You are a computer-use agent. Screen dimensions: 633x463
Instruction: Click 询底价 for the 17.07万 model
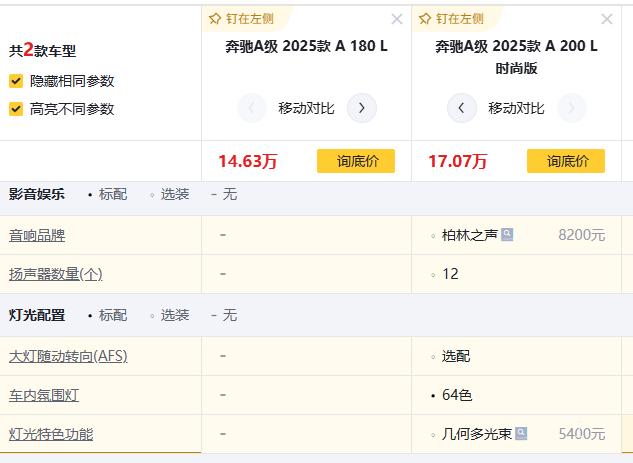coord(565,161)
